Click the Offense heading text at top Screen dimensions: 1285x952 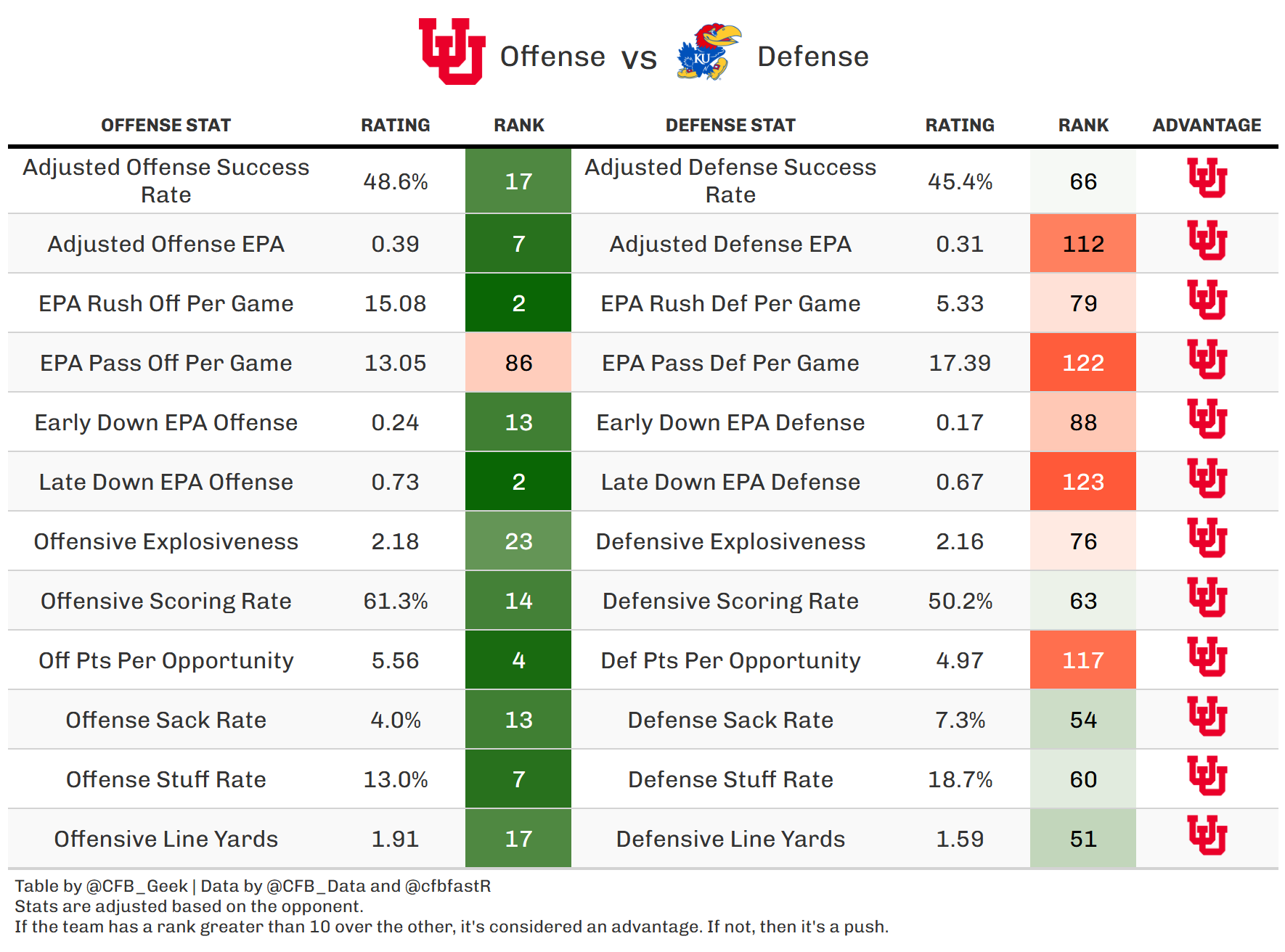(552, 57)
